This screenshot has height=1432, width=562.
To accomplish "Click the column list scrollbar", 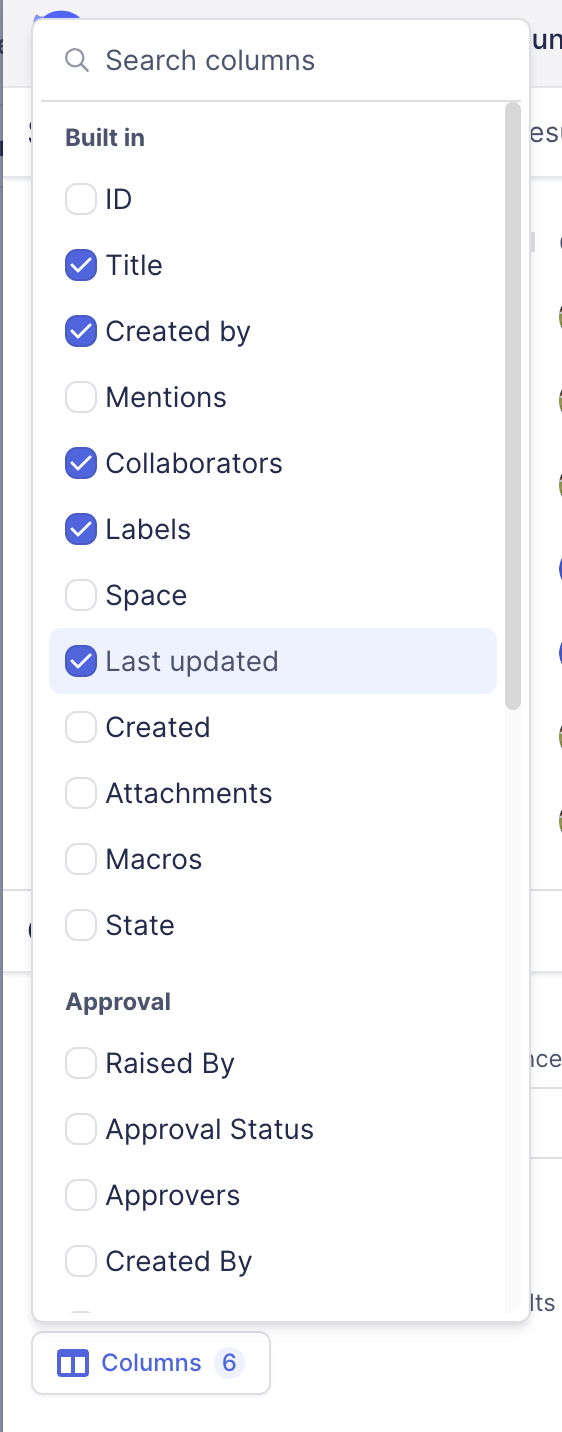I will coord(513,405).
